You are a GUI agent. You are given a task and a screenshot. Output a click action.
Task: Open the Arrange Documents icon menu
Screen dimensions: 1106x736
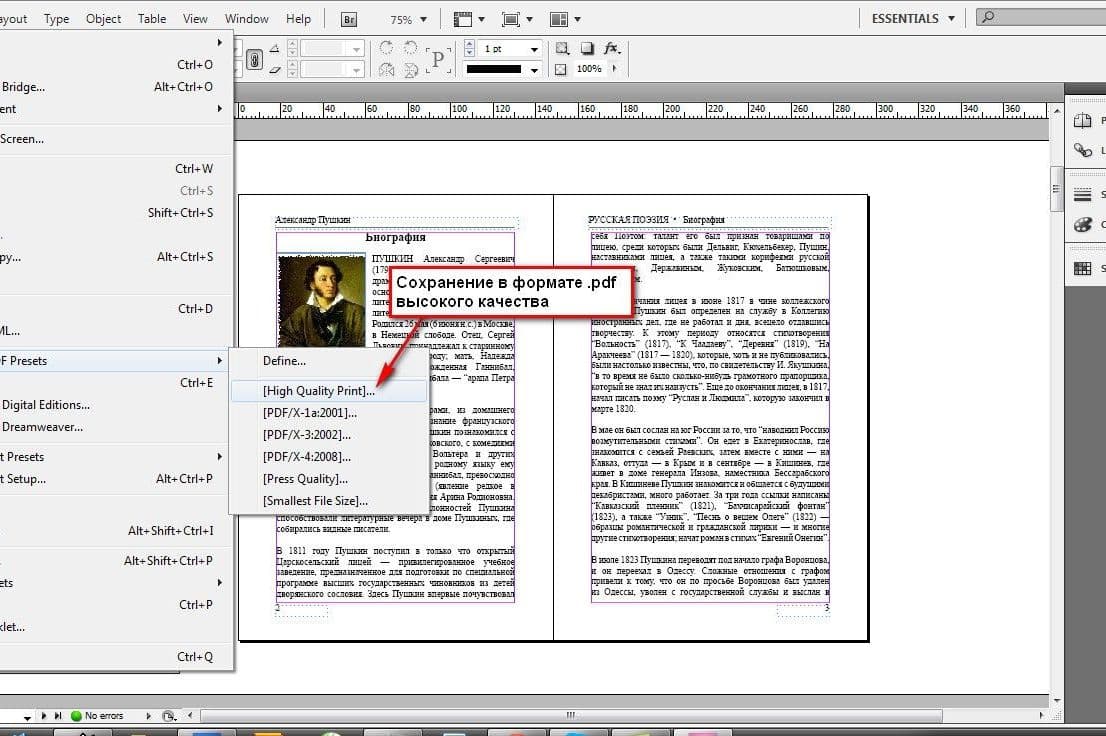(x=565, y=19)
